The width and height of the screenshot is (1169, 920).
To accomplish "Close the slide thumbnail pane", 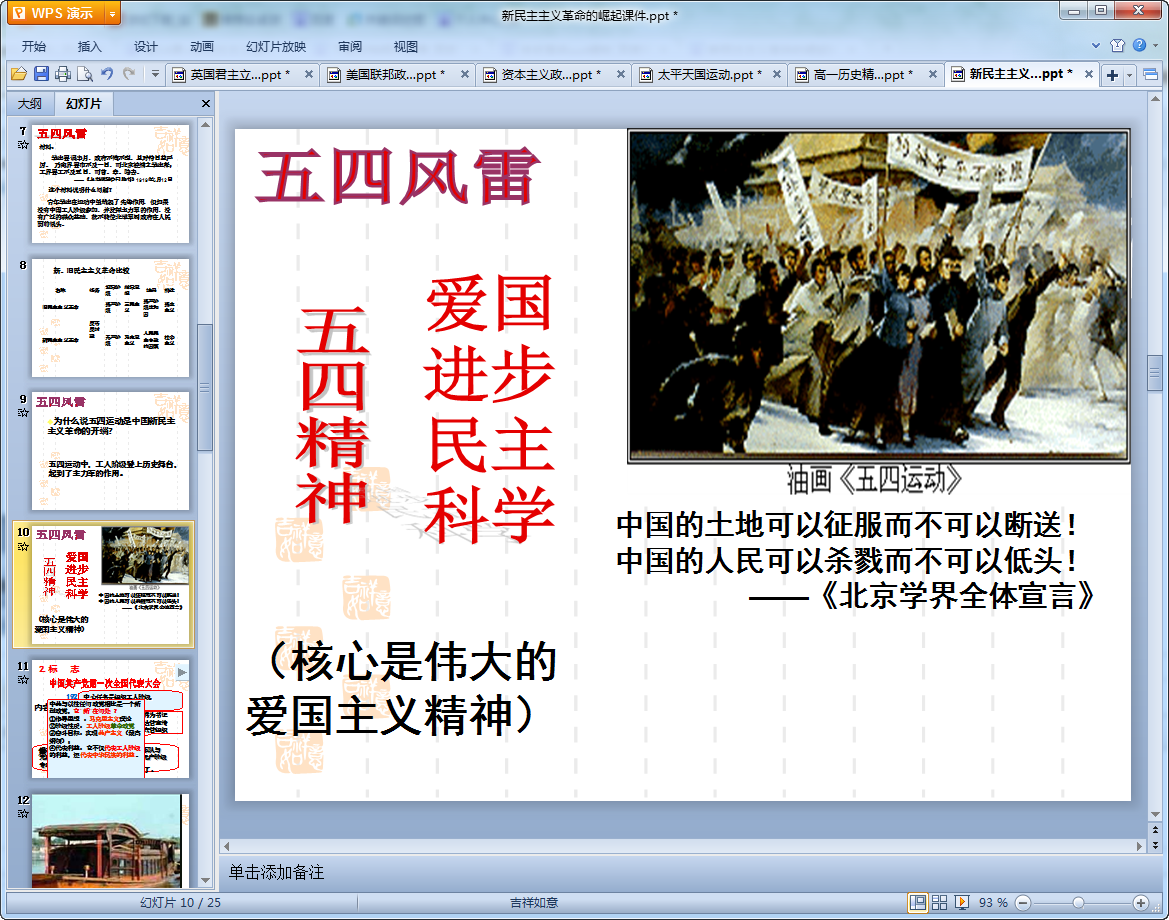I will [x=206, y=104].
